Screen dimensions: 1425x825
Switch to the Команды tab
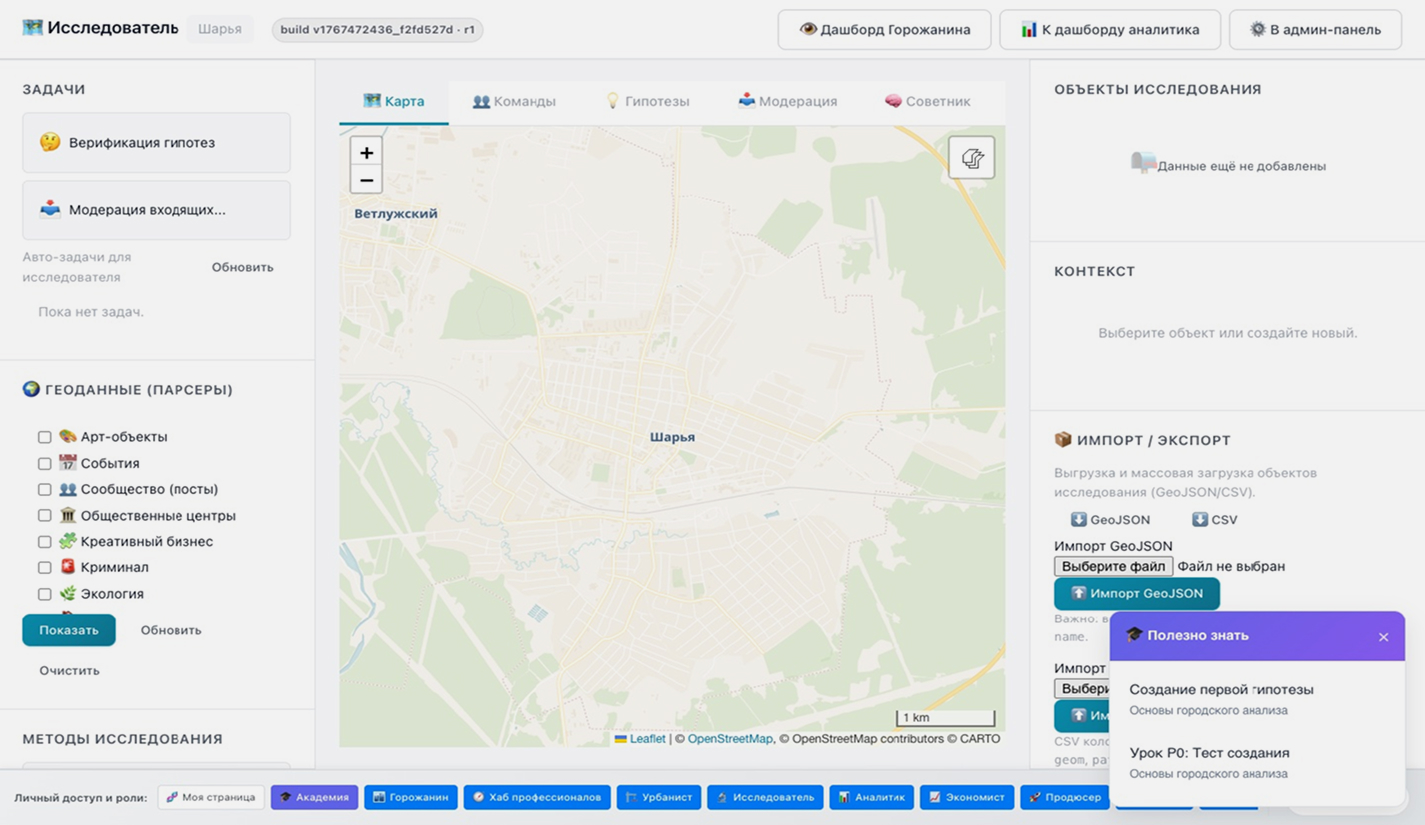click(x=514, y=101)
